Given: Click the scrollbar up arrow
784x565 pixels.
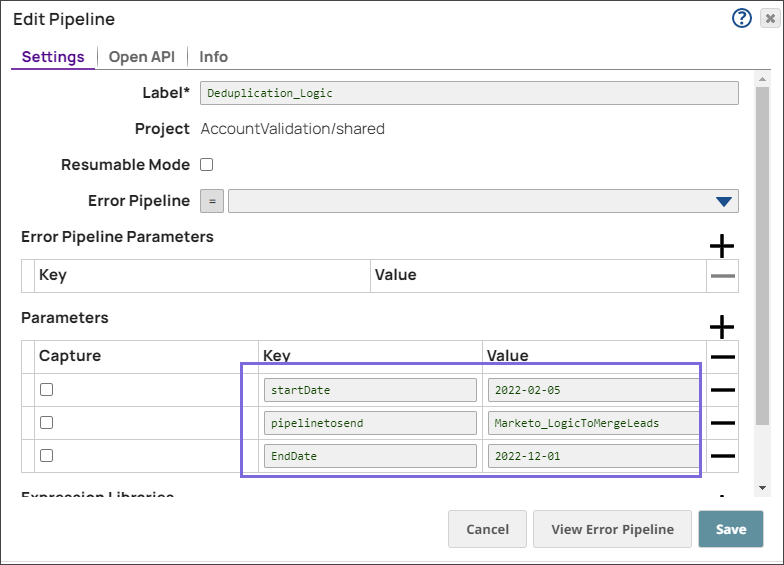Looking at the screenshot, I should point(762,79).
